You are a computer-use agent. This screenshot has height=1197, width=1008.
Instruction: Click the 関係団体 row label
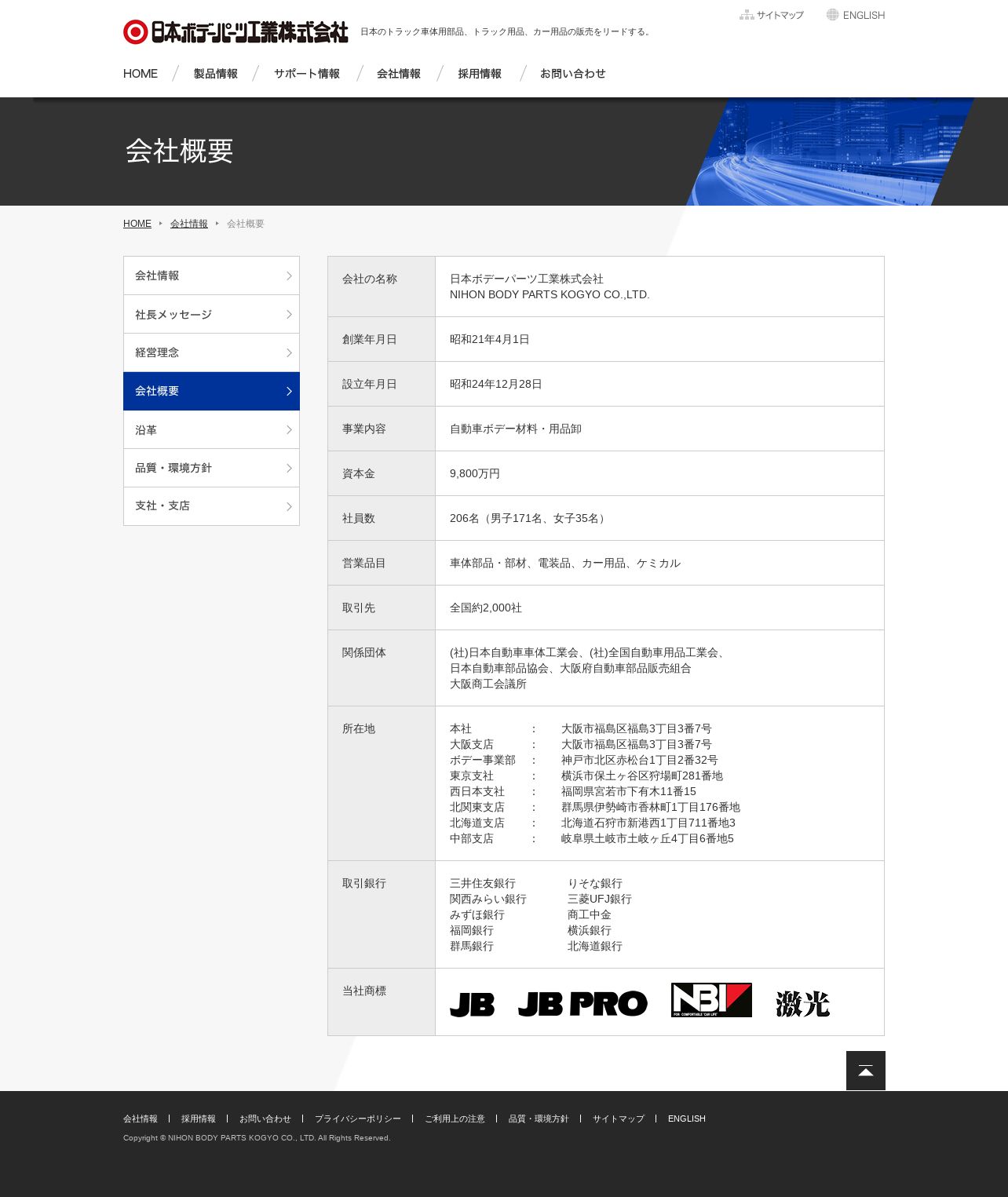(364, 652)
